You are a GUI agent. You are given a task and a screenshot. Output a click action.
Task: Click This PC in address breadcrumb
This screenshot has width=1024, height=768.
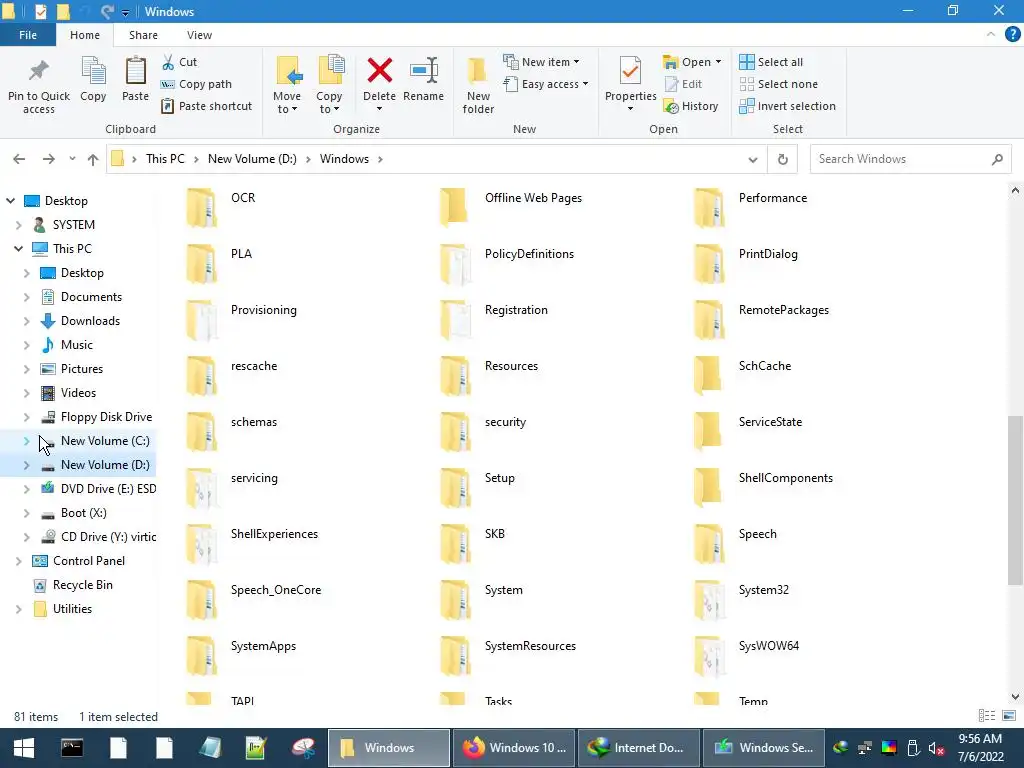165,159
